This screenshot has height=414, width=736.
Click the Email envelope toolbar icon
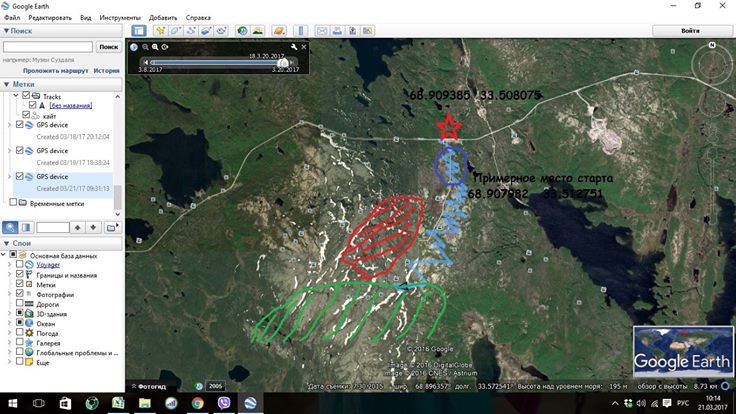point(322,31)
